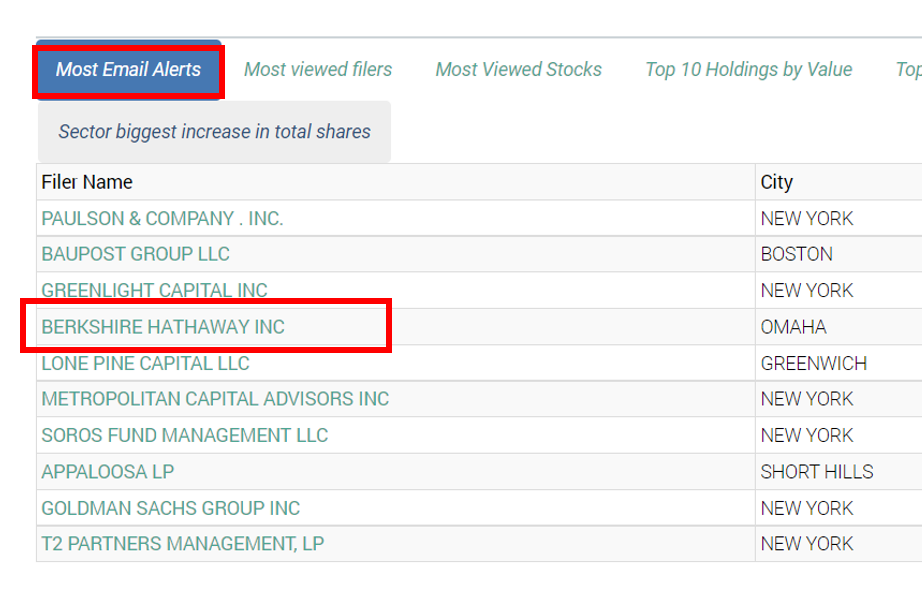Image resolution: width=922 pixels, height=595 pixels.
Task: Select NEW YORK cell in T2 Partners row
Action: [x=839, y=544]
